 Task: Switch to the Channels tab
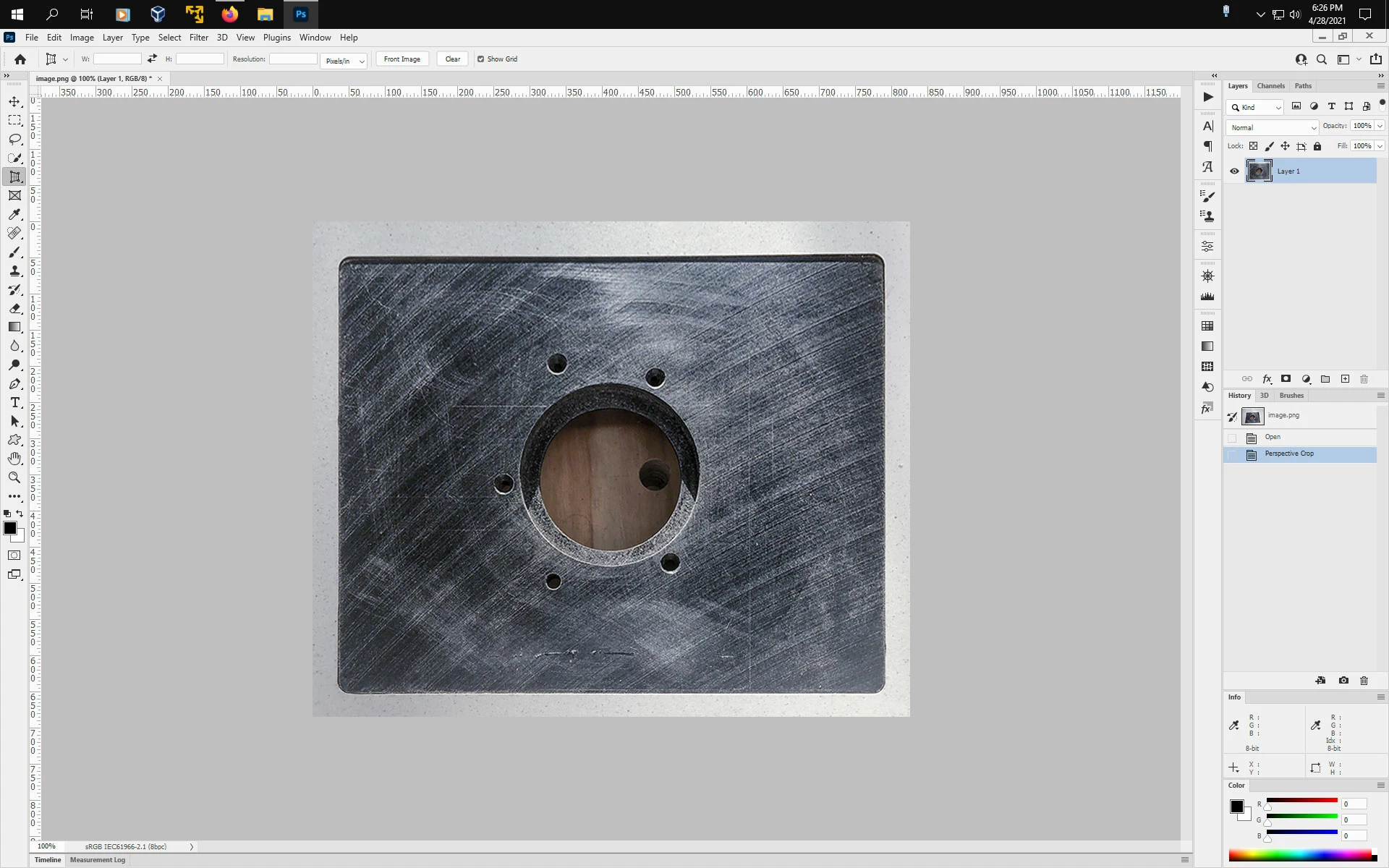tap(1270, 86)
